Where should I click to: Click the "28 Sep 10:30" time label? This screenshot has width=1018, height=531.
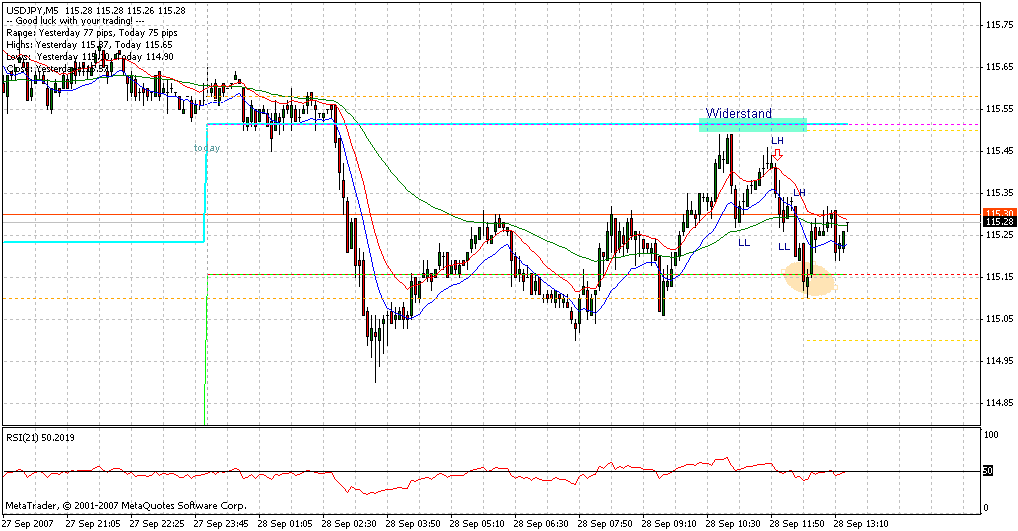[734, 523]
